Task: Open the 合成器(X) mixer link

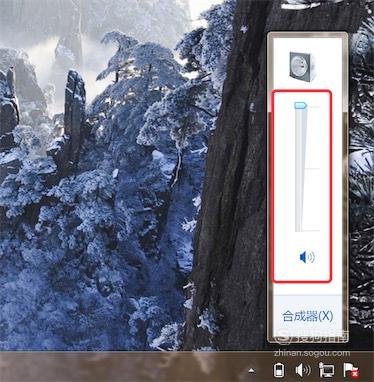Action: (308, 316)
